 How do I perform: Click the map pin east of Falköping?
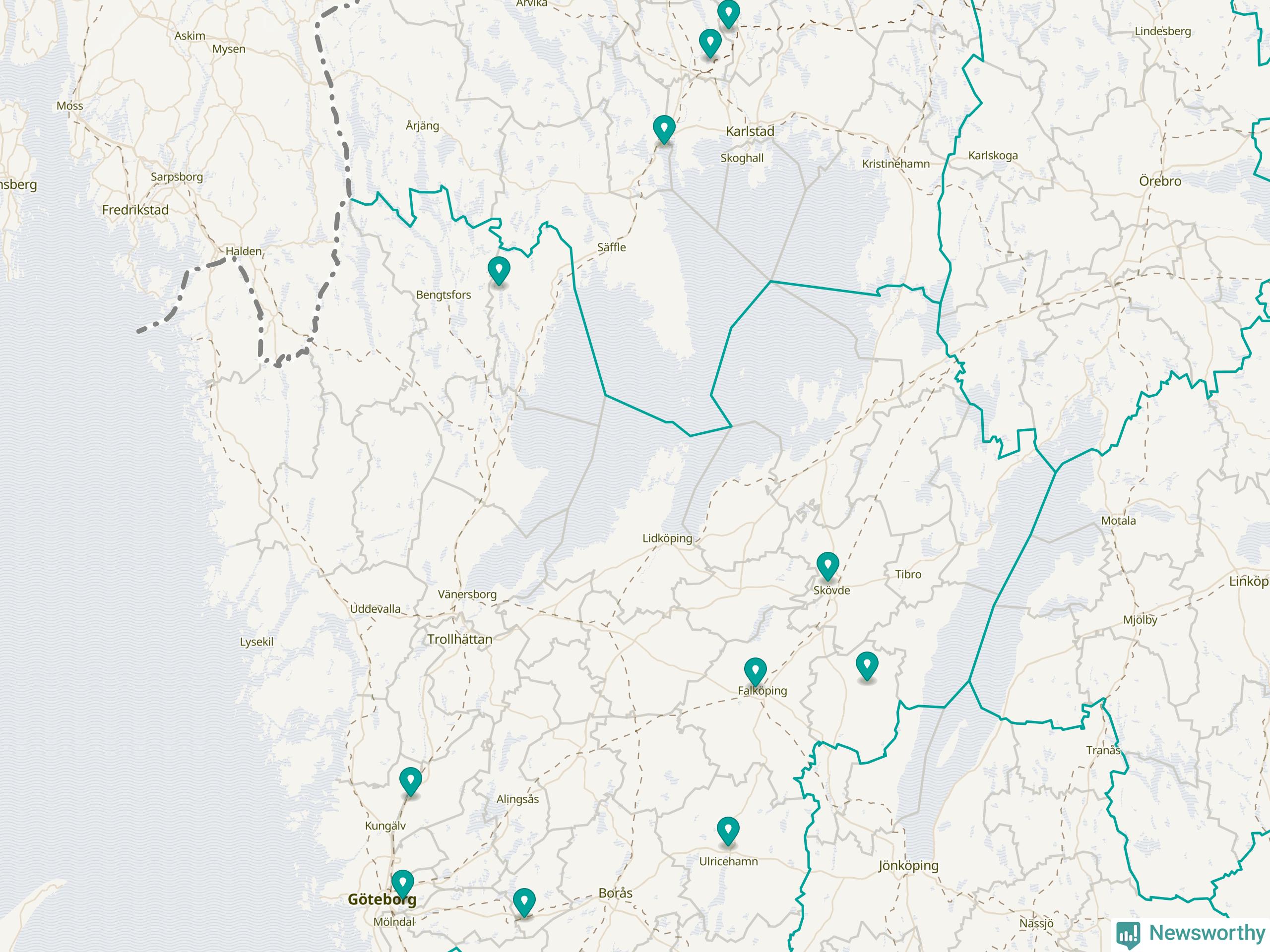[x=866, y=666]
